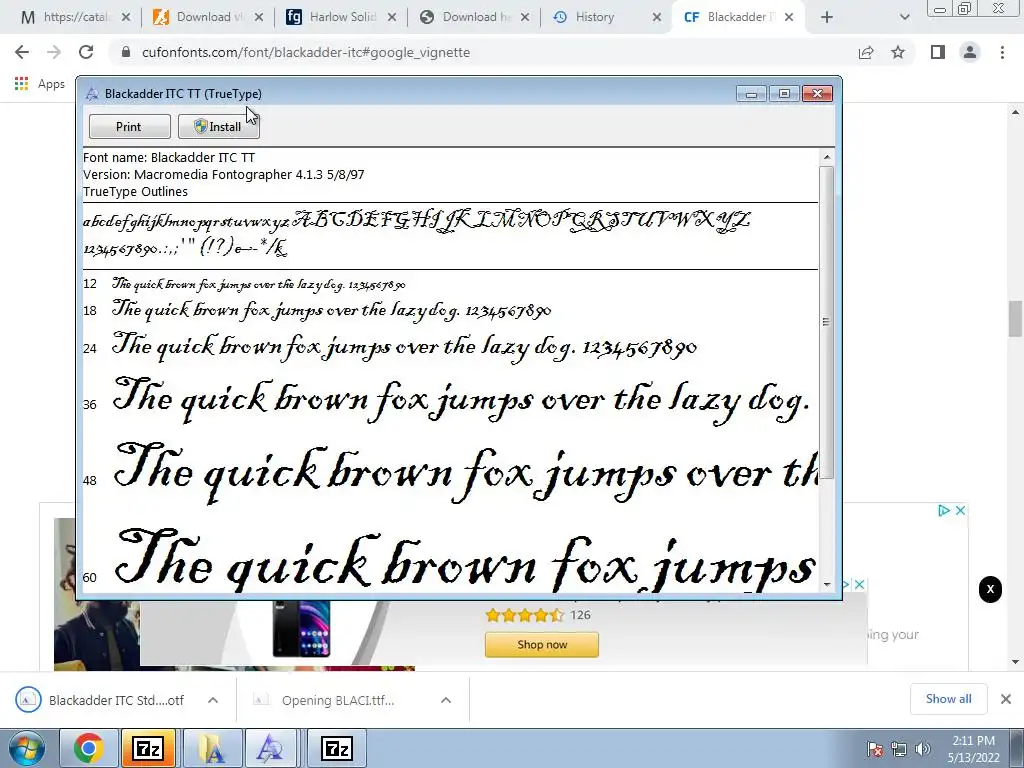Click the Print button in font viewer
Image resolution: width=1024 pixels, height=768 pixels.
pos(129,127)
